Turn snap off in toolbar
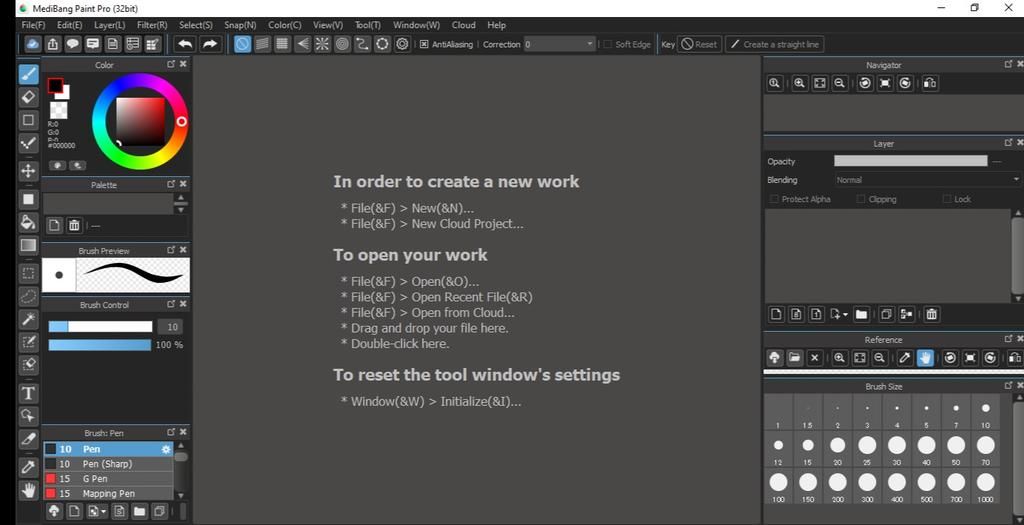 [242, 44]
